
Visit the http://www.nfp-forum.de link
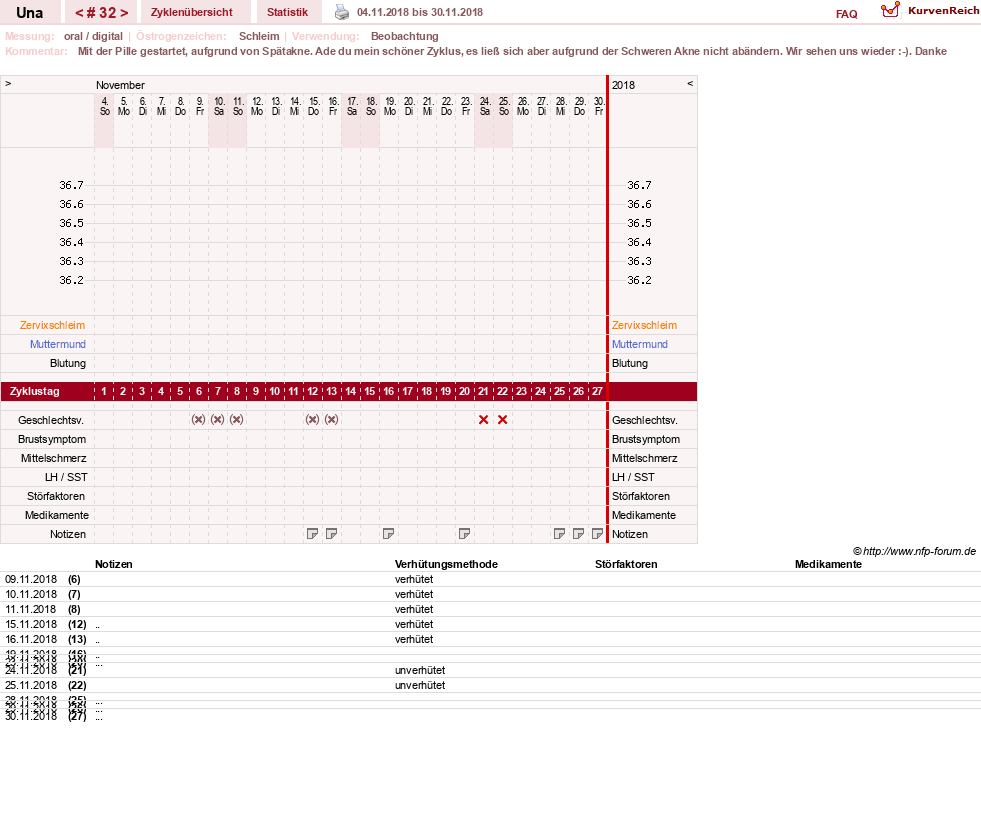919,551
